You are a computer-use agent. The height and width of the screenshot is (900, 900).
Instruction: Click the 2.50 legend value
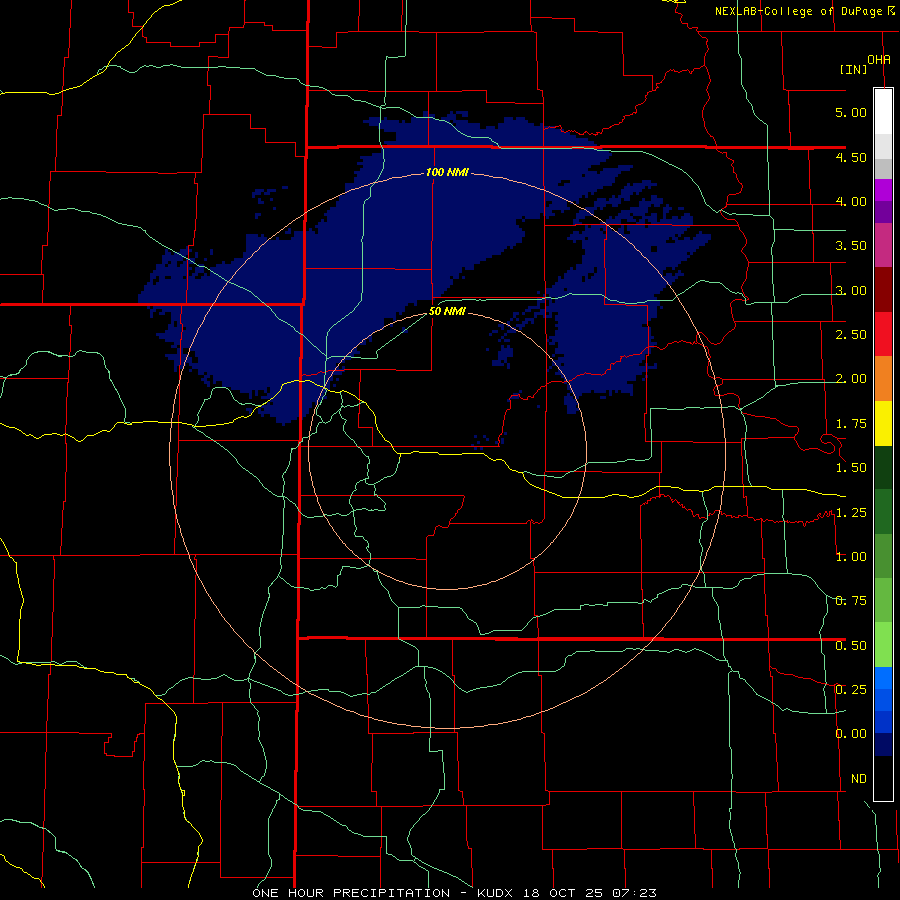click(x=851, y=335)
